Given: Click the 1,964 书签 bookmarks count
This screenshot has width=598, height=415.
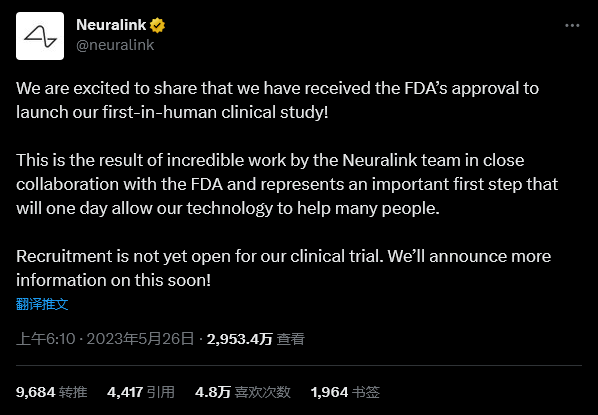Looking at the screenshot, I should (345, 392).
